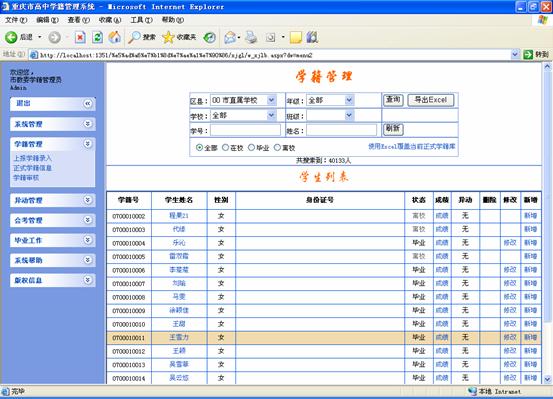Select the 离校 radio button
This screenshot has width=553, height=399.
click(x=277, y=148)
